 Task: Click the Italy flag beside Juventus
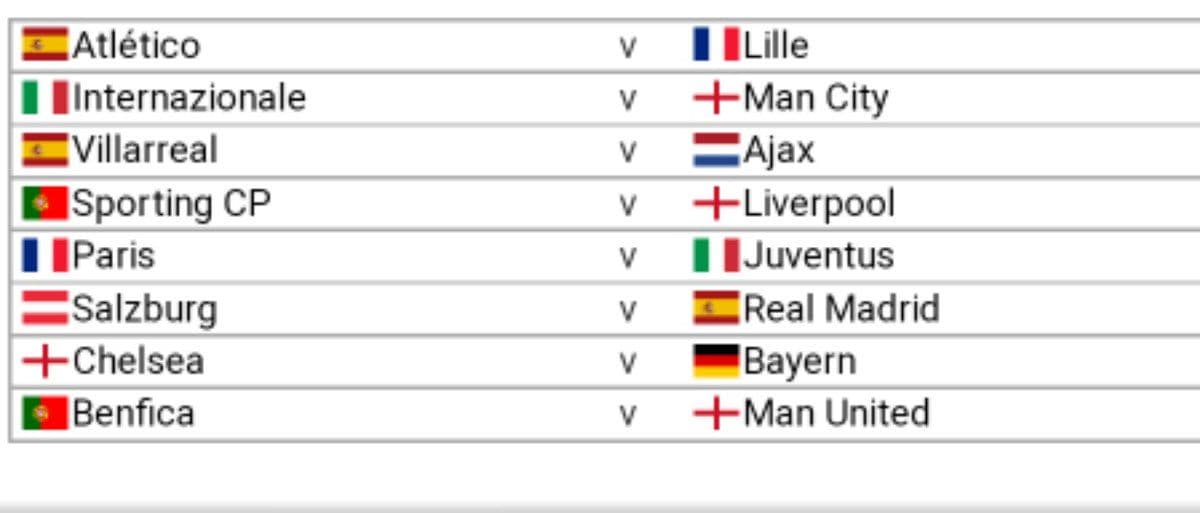click(716, 256)
